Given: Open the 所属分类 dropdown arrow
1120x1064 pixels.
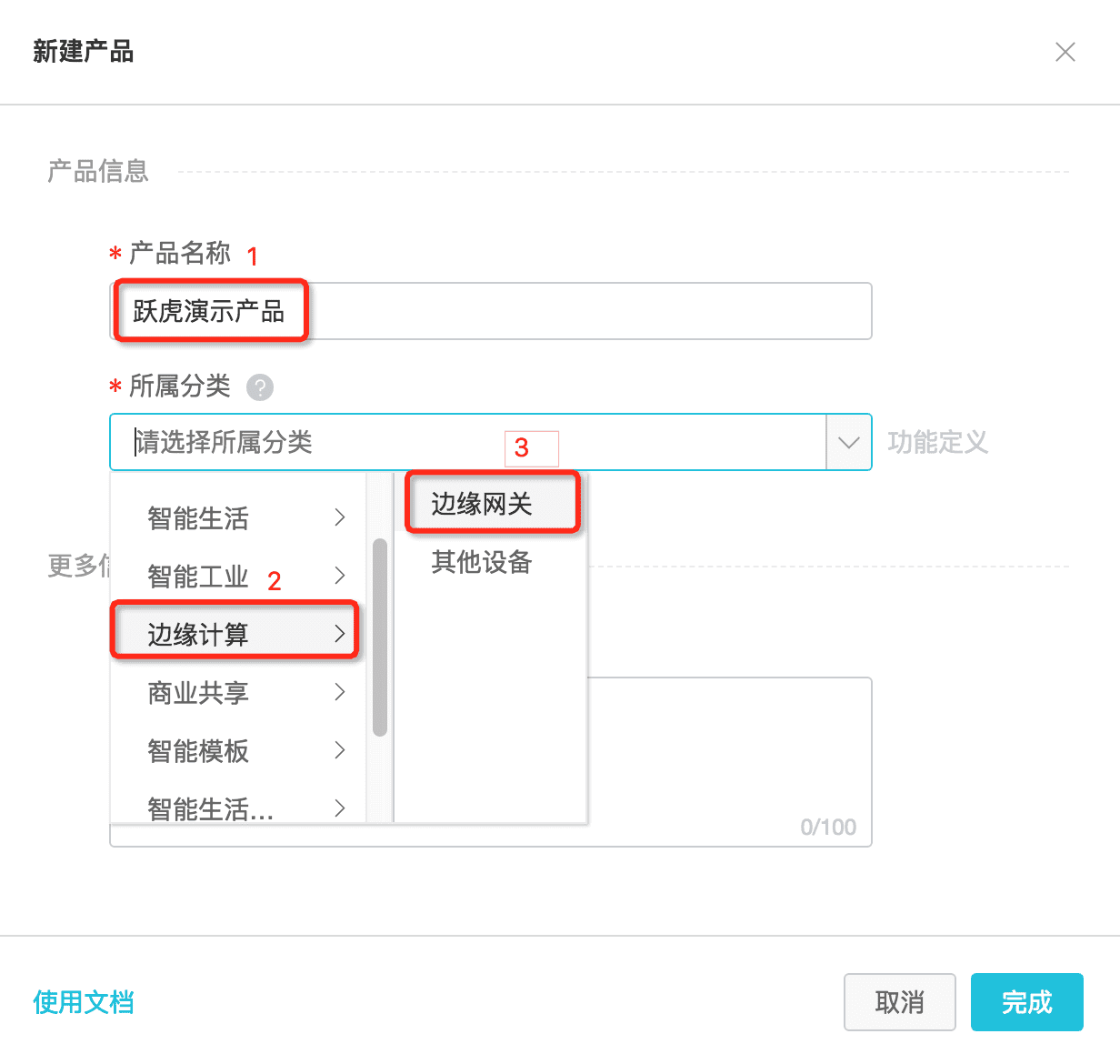Looking at the screenshot, I should (848, 443).
